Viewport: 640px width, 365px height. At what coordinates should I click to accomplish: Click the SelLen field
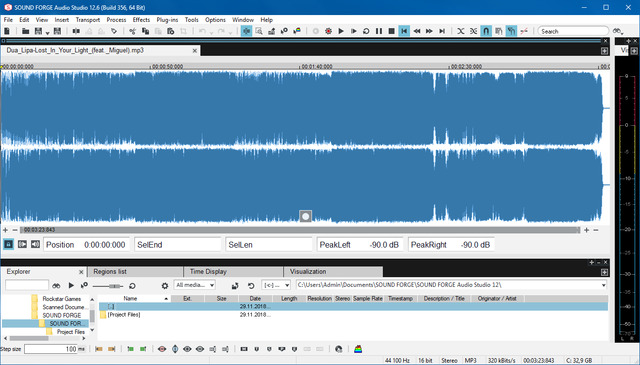click(269, 245)
